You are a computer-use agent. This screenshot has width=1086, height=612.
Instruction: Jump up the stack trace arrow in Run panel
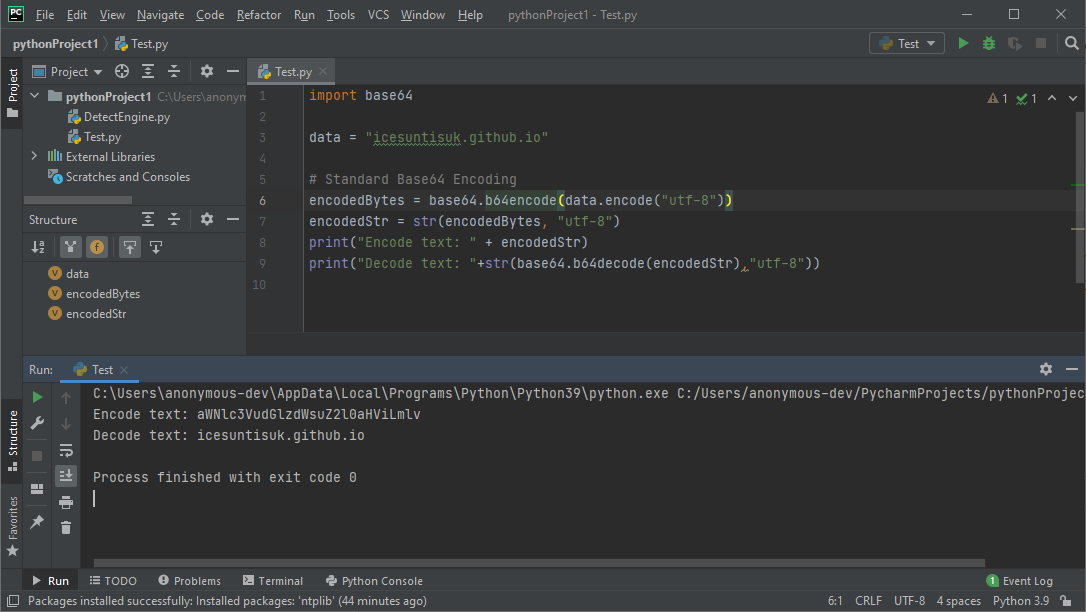pyautogui.click(x=66, y=398)
